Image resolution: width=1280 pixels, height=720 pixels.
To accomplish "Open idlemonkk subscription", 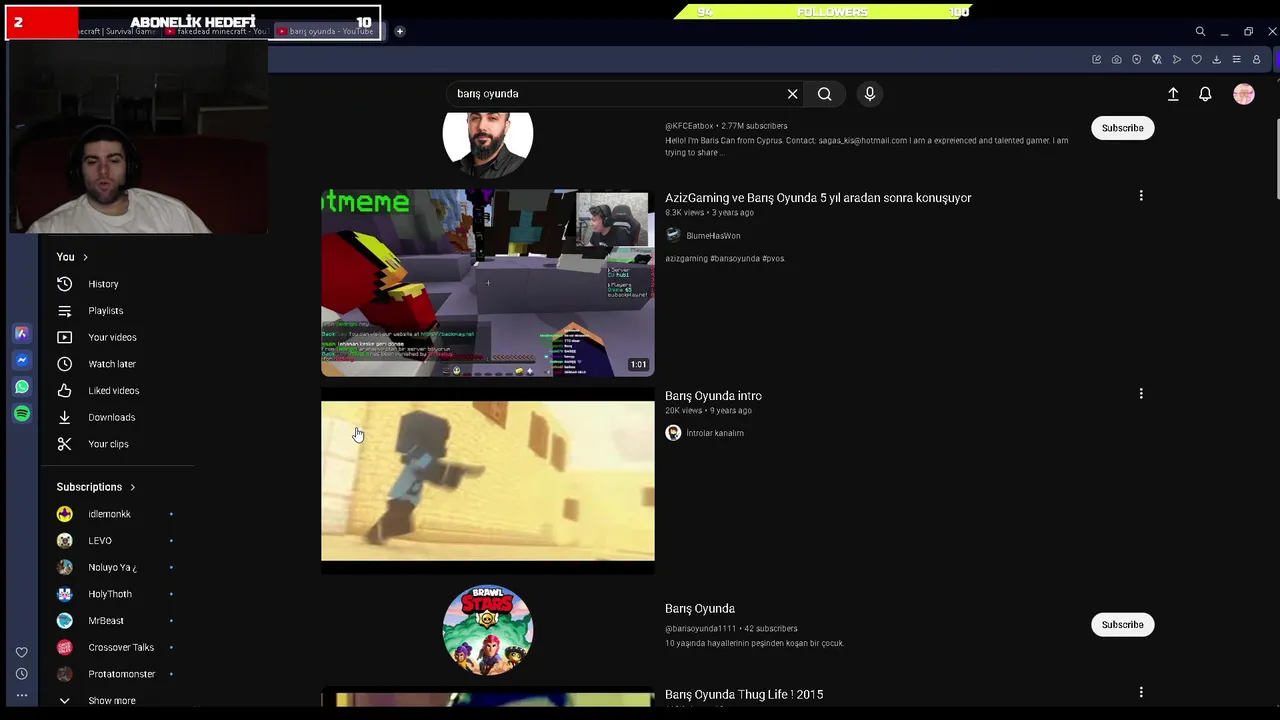I will [109, 514].
